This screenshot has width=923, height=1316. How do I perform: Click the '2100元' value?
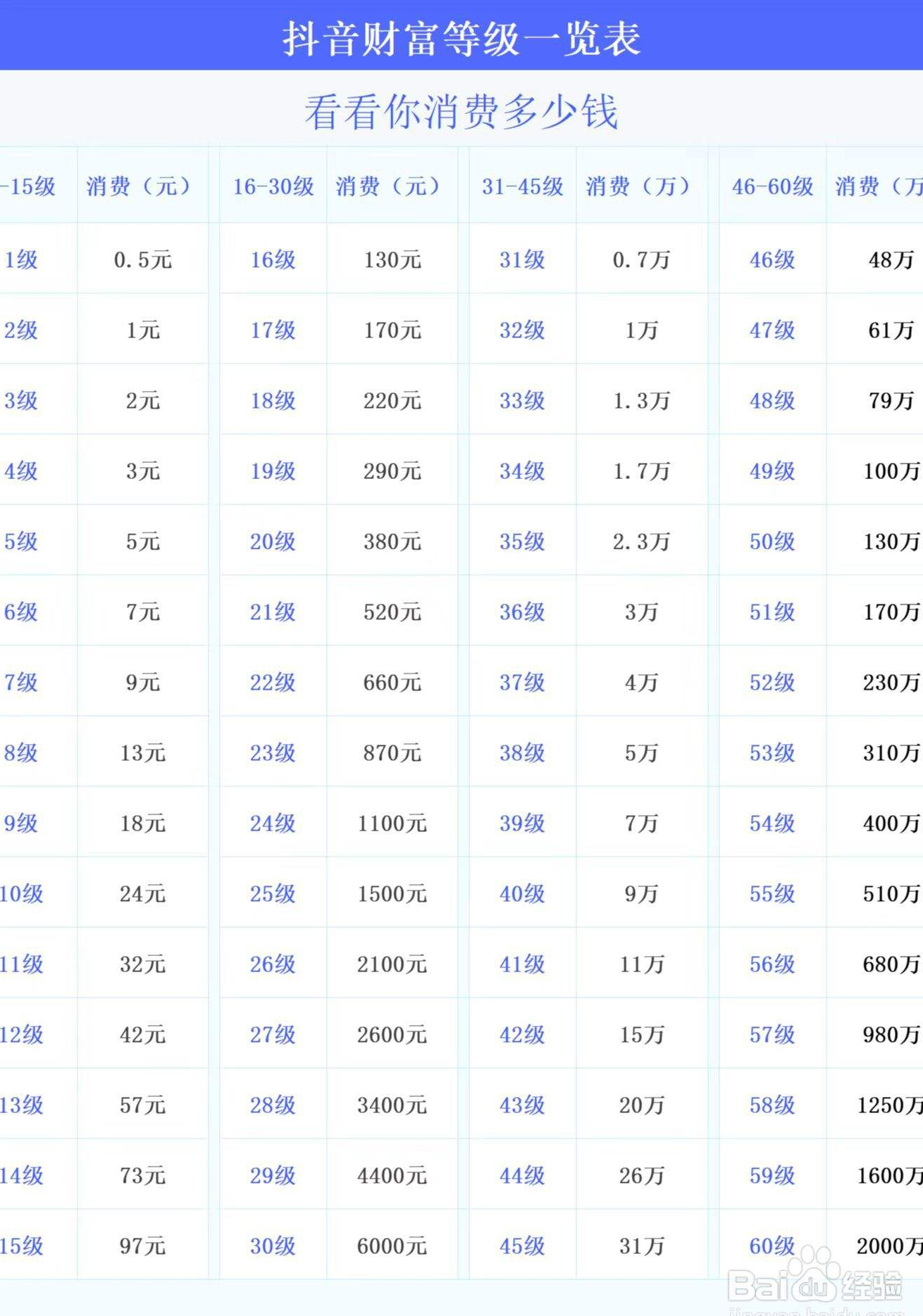392,964
